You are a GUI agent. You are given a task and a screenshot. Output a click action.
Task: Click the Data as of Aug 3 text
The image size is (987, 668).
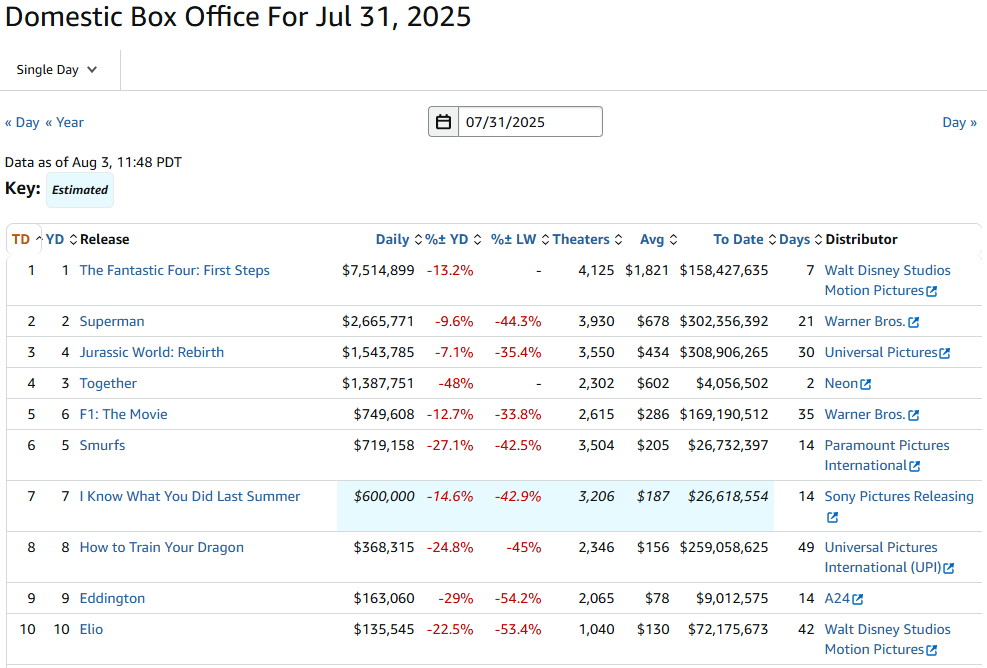(93, 162)
